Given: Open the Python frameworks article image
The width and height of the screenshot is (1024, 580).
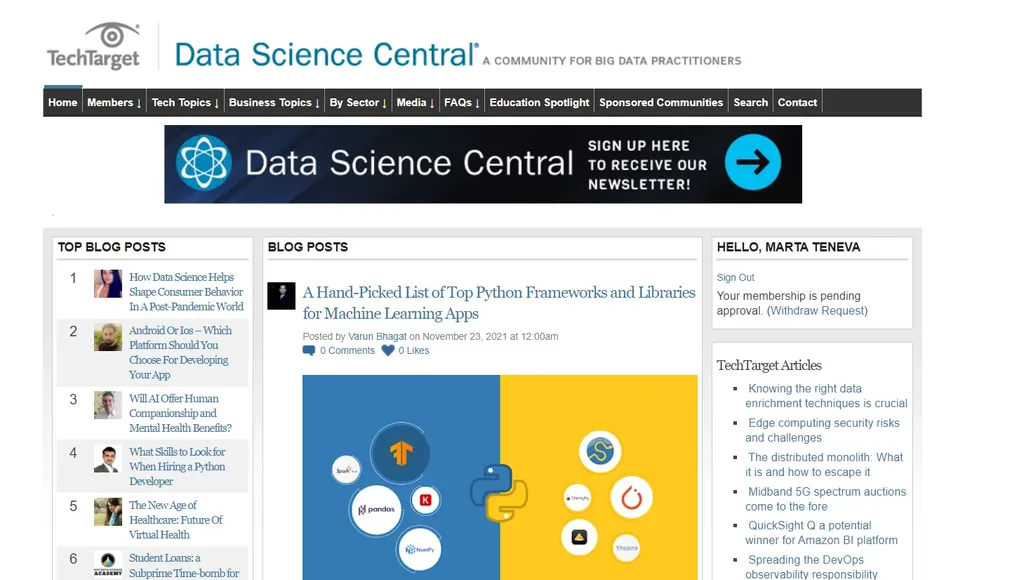Looking at the screenshot, I should click(x=500, y=477).
